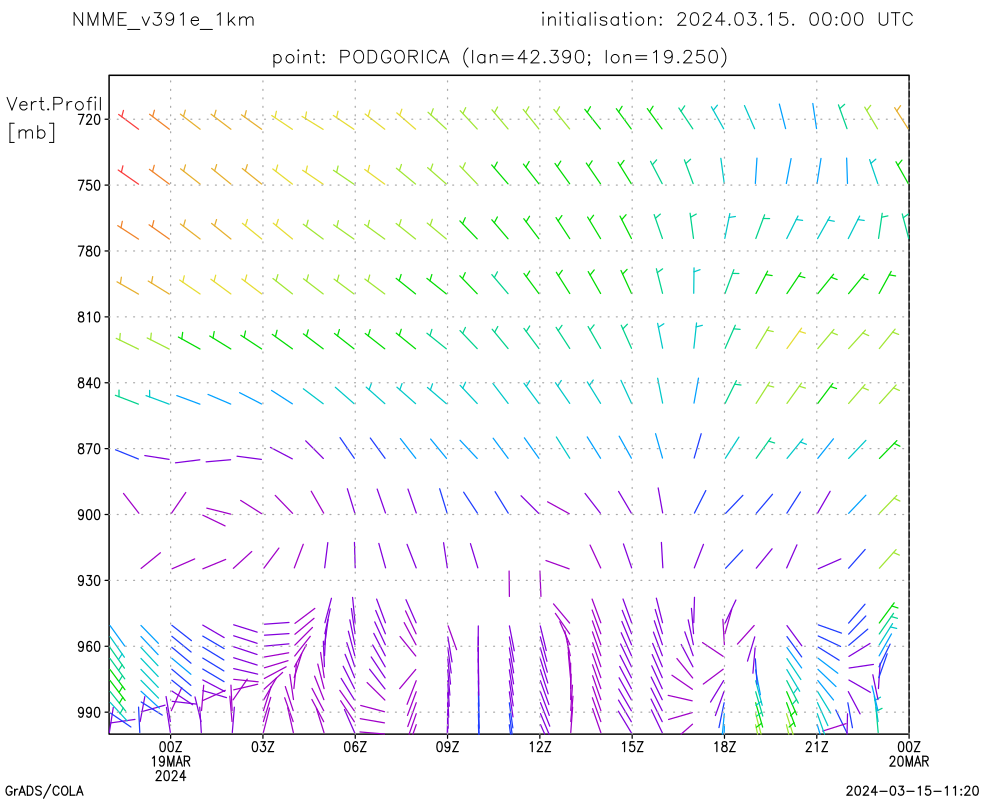The height and width of the screenshot is (800, 1000).
Task: Click the 990 pressure level label
Action: [89, 713]
